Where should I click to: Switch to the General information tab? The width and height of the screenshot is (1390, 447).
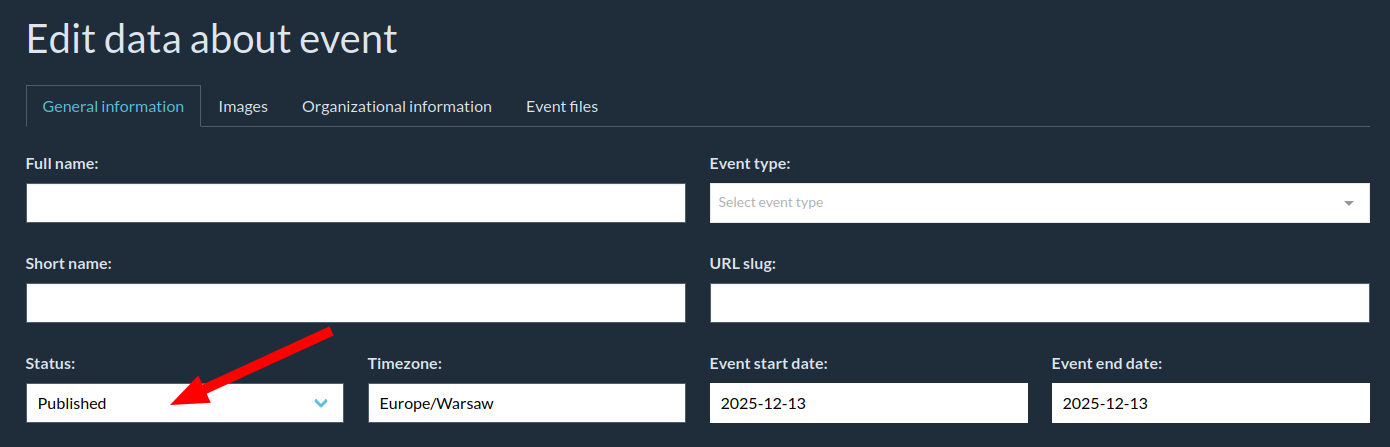[113, 106]
